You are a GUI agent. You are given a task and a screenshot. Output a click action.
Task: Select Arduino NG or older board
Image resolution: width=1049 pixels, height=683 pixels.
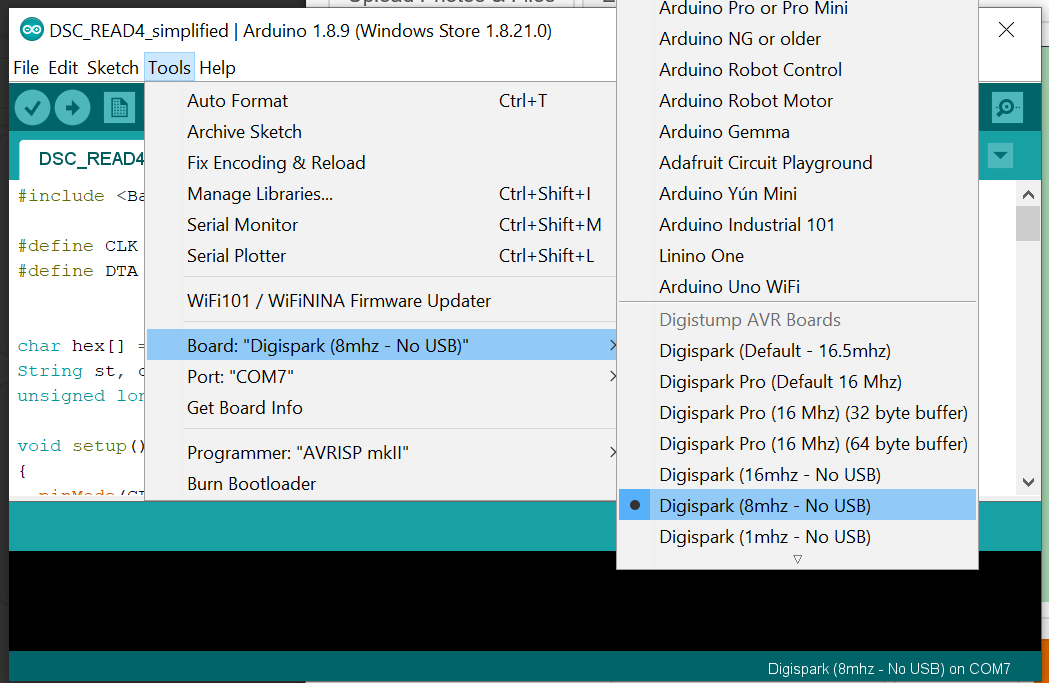click(797, 39)
